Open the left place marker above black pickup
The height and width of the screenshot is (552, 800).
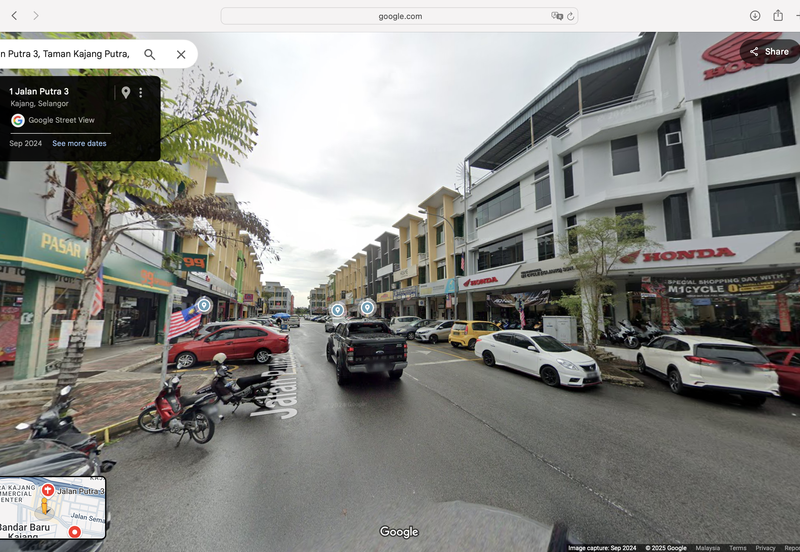click(337, 310)
